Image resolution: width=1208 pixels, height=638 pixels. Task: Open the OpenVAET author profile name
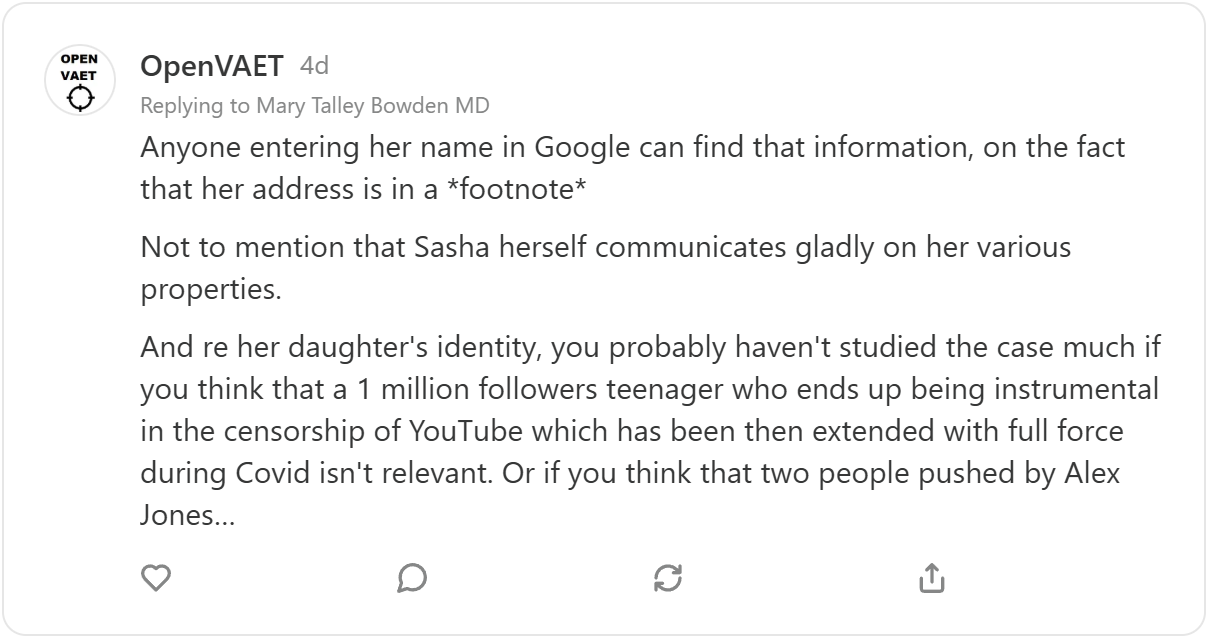pyautogui.click(x=212, y=67)
